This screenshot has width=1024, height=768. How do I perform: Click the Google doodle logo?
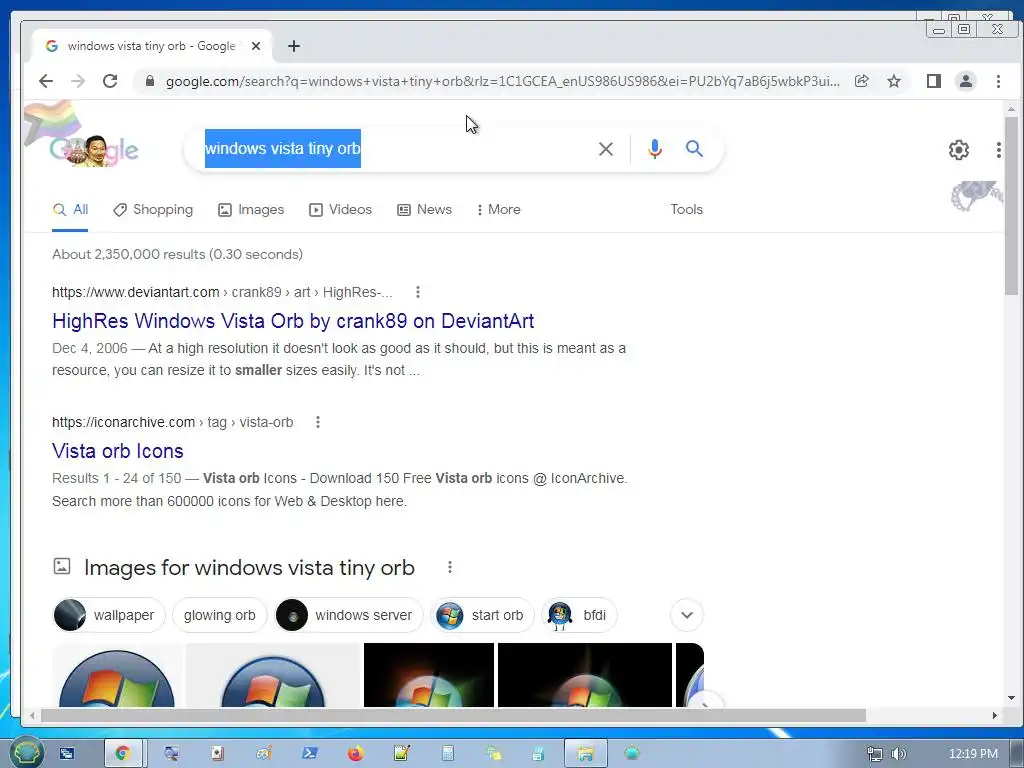[x=93, y=150]
